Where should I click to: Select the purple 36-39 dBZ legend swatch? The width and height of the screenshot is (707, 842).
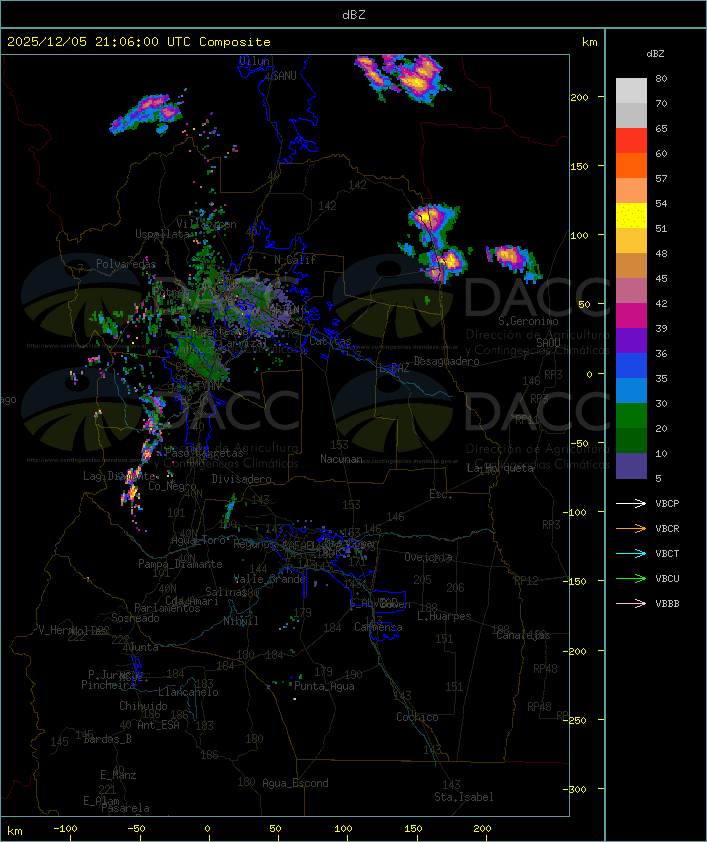click(631, 340)
